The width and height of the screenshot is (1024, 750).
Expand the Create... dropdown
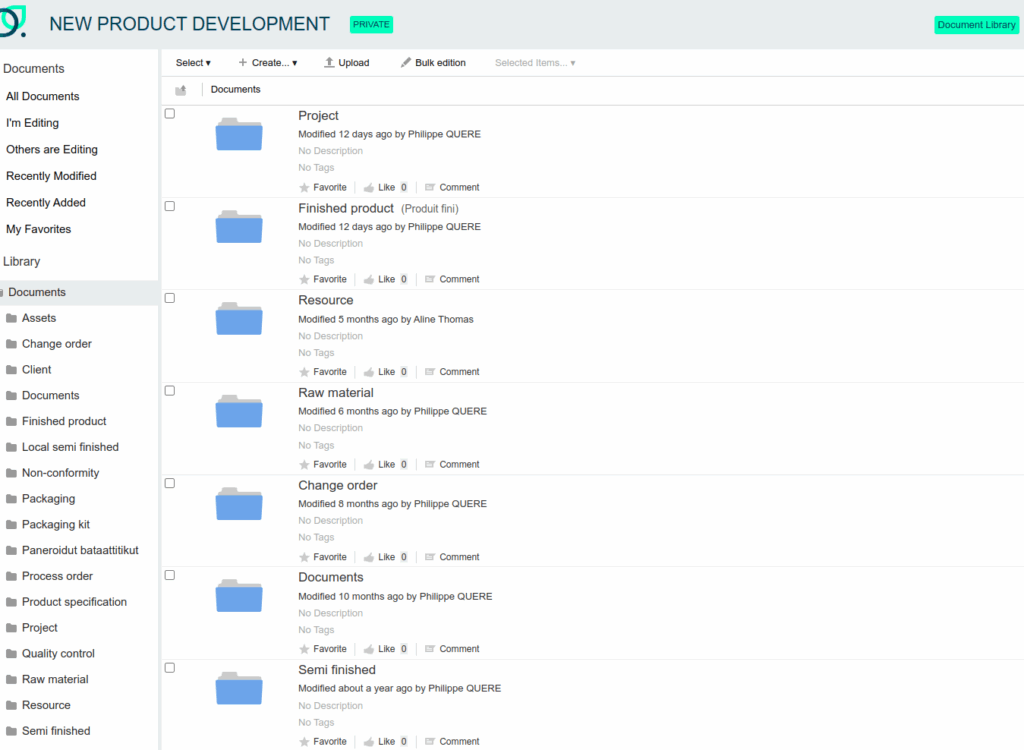point(267,63)
